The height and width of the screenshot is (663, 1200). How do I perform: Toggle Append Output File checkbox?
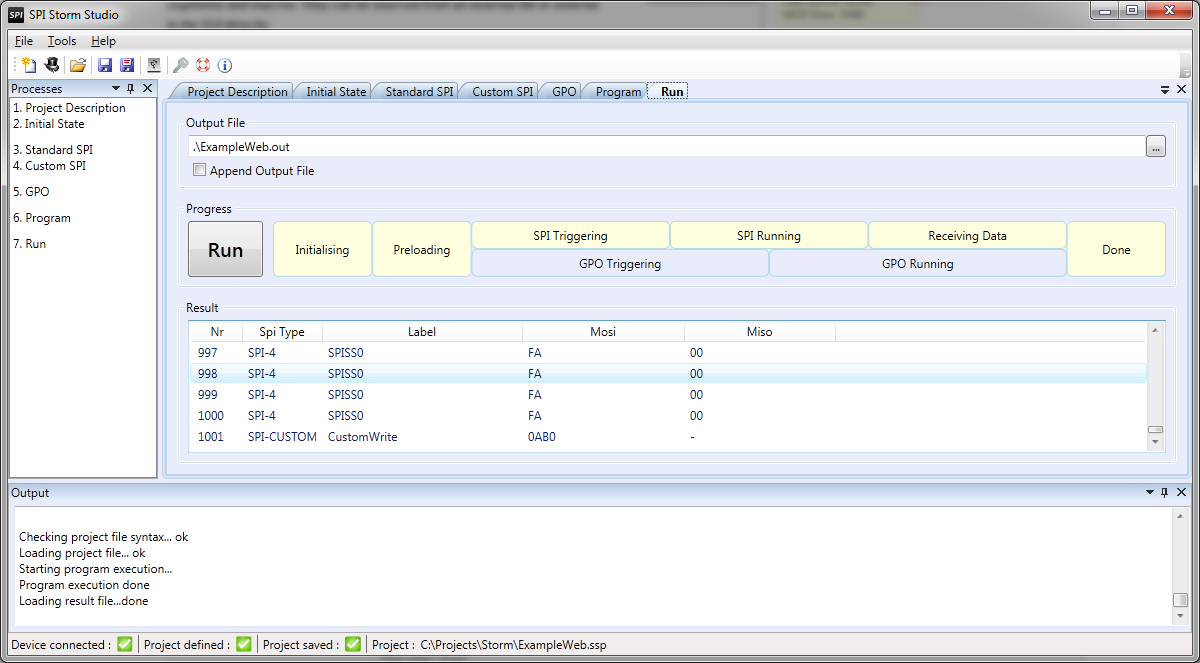tap(199, 171)
